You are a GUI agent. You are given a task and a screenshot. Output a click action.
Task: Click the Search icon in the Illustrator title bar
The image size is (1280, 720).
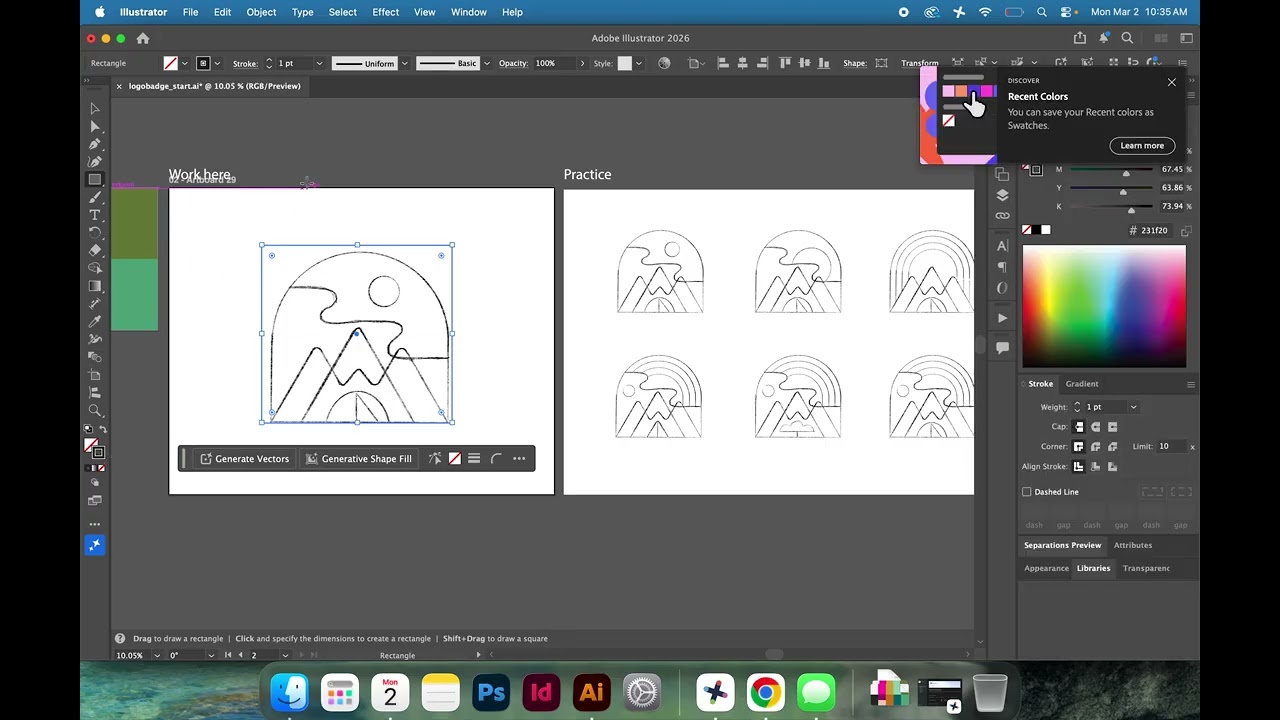[1127, 38]
